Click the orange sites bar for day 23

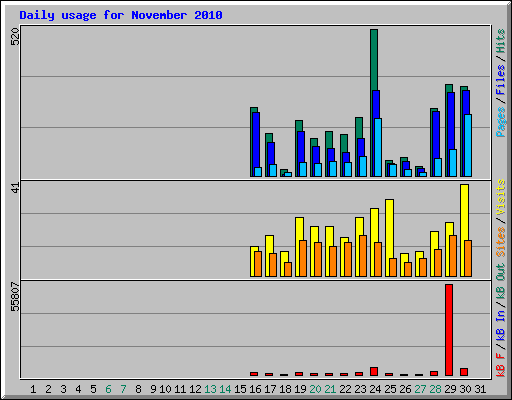coord(363,256)
